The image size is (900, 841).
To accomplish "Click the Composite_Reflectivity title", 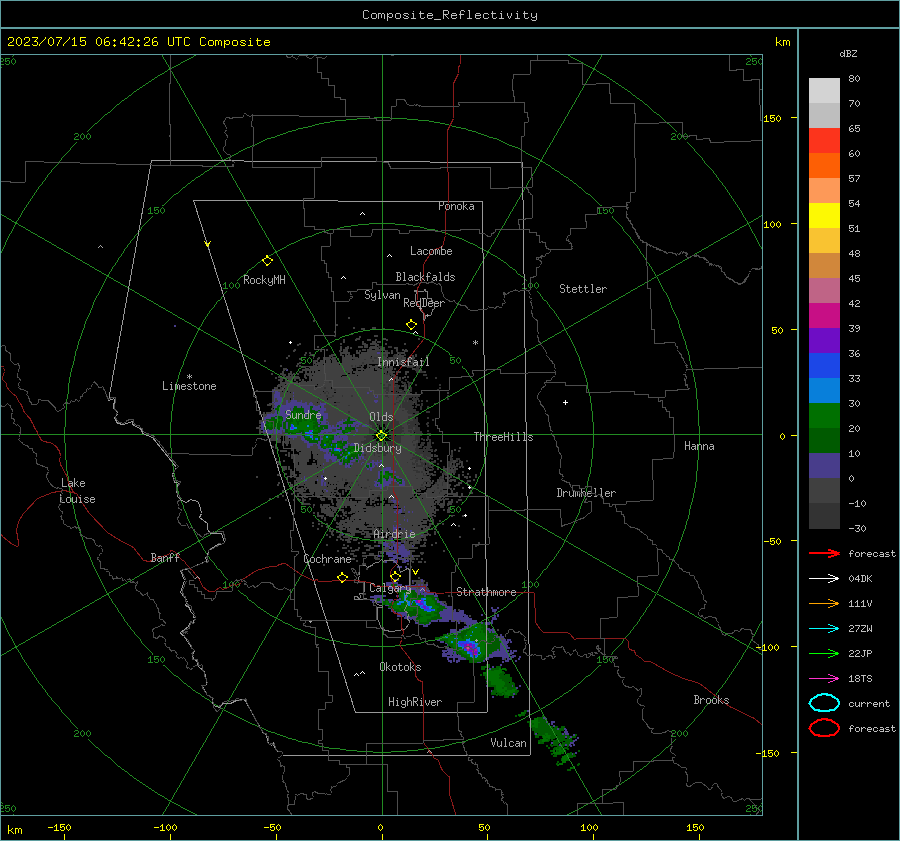I will [x=450, y=15].
